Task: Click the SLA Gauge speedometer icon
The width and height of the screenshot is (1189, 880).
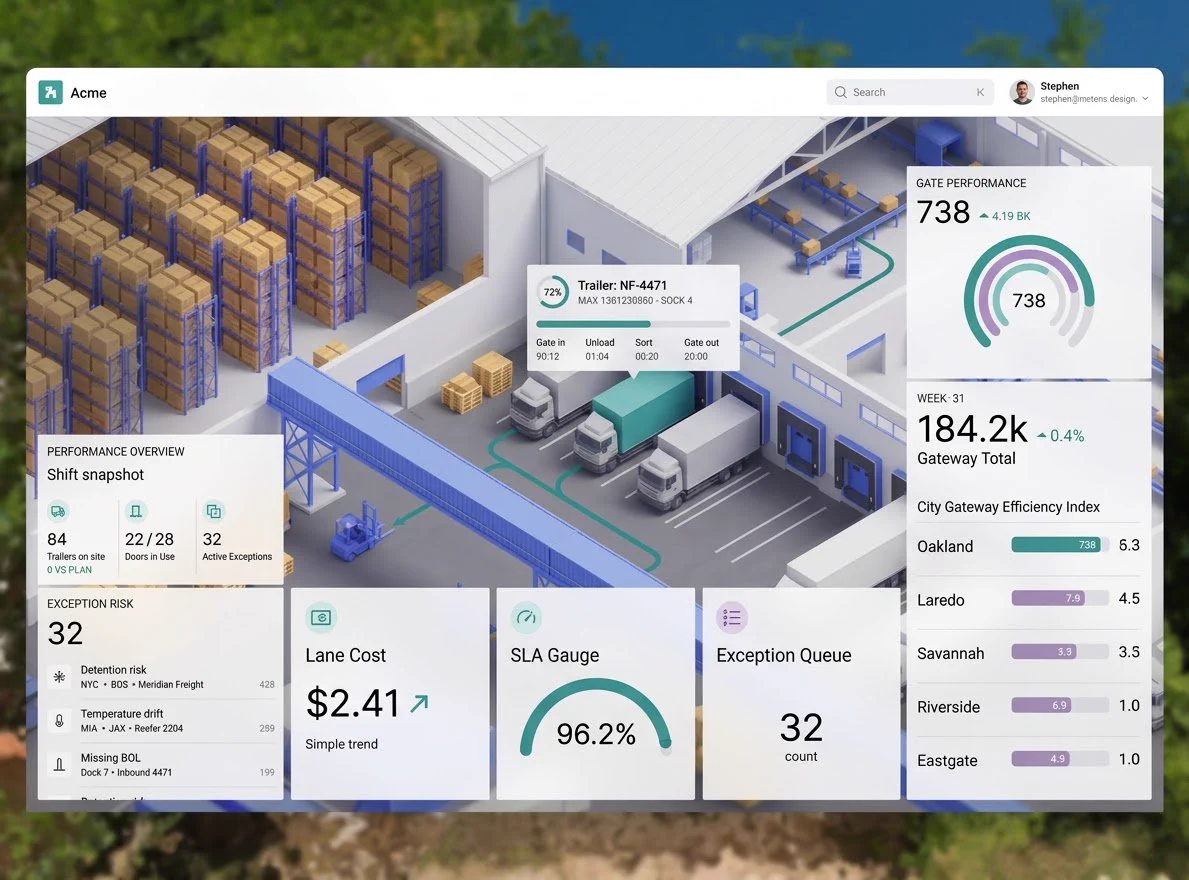Action: pos(526,618)
